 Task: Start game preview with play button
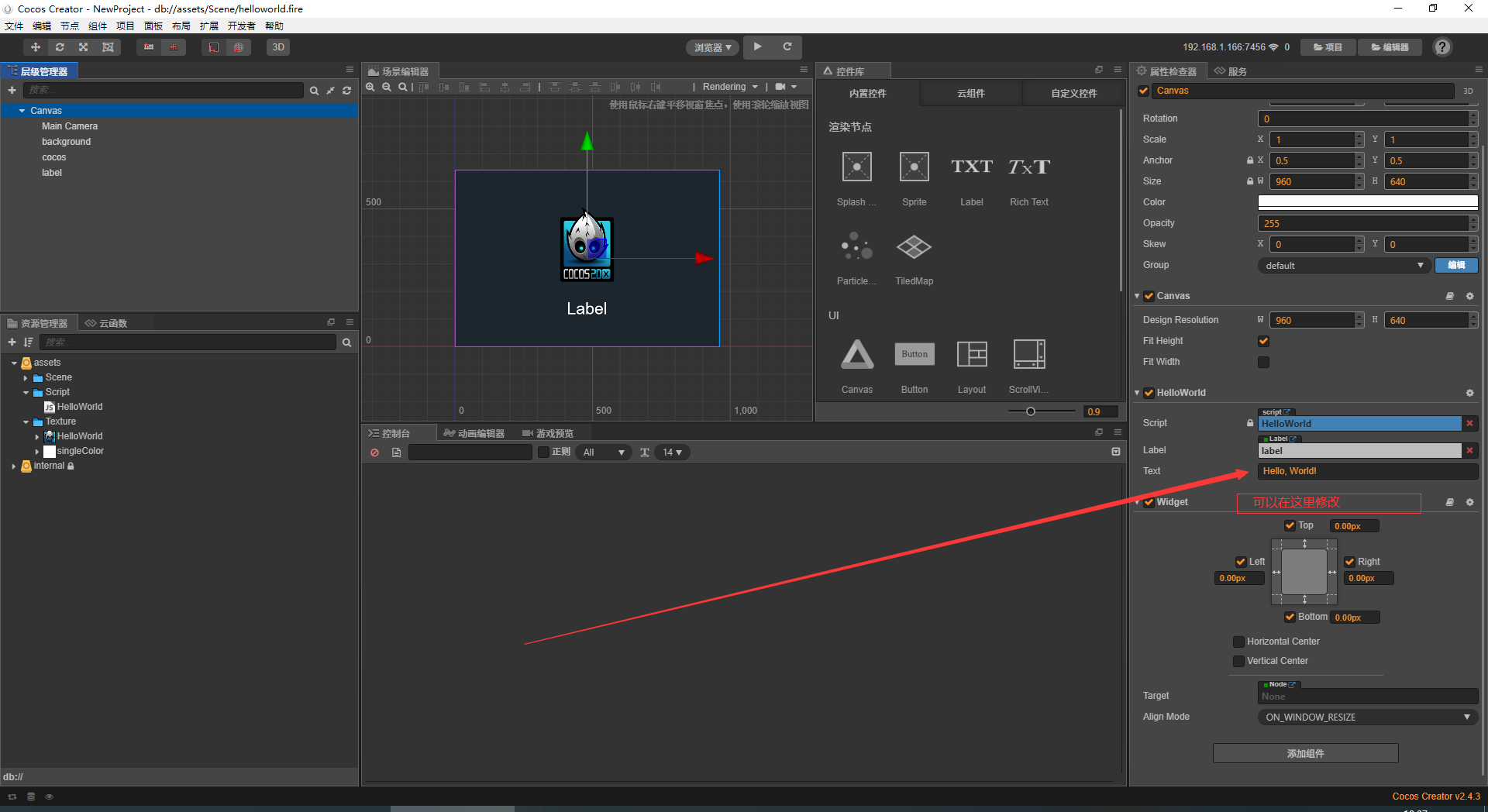click(758, 46)
